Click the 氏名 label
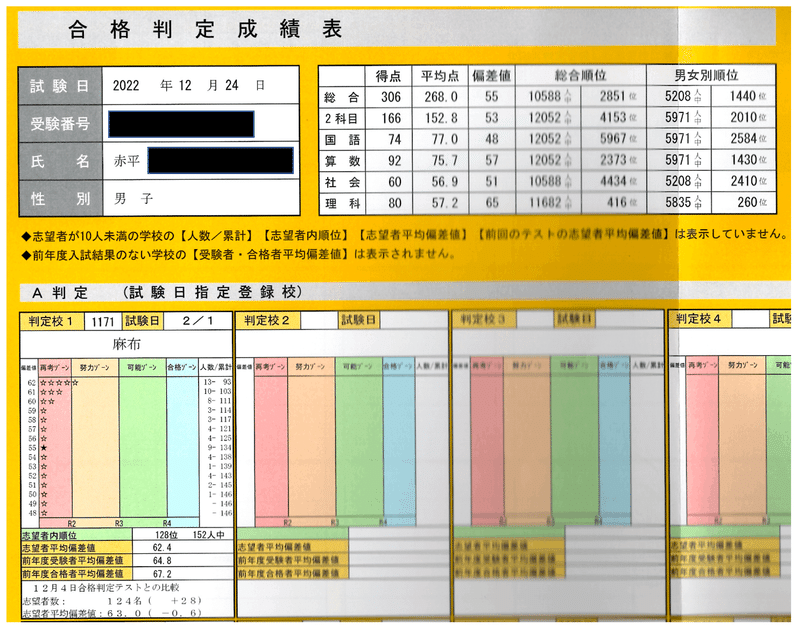Viewport: 800px width, 632px height. pyautogui.click(x=60, y=161)
